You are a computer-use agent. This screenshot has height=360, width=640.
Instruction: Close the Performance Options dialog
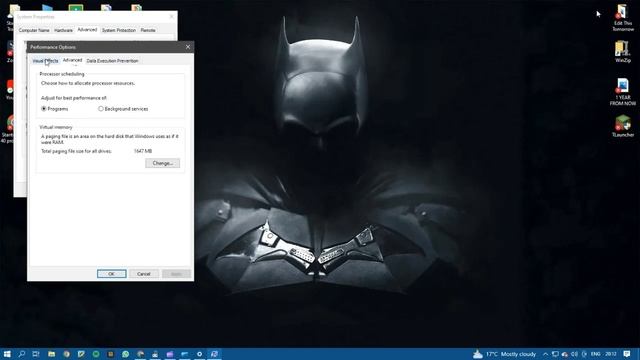(x=188, y=47)
